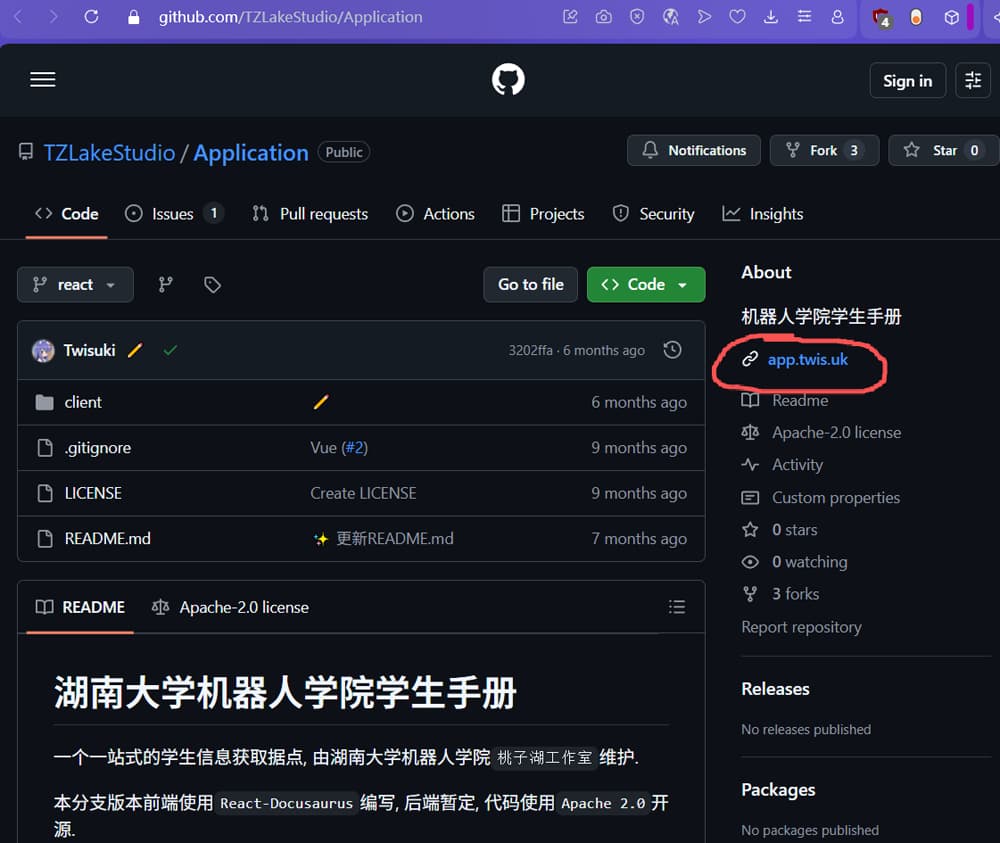Click the browser address bar URL
This screenshot has width=1000, height=843.
290,17
